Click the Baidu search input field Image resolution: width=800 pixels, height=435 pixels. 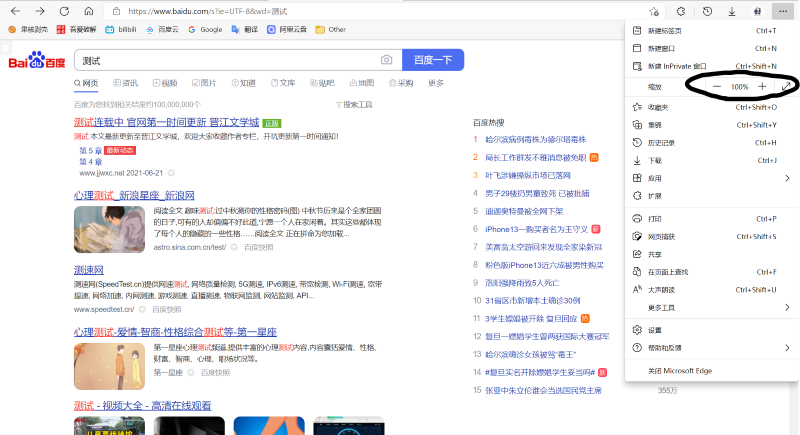(225, 60)
